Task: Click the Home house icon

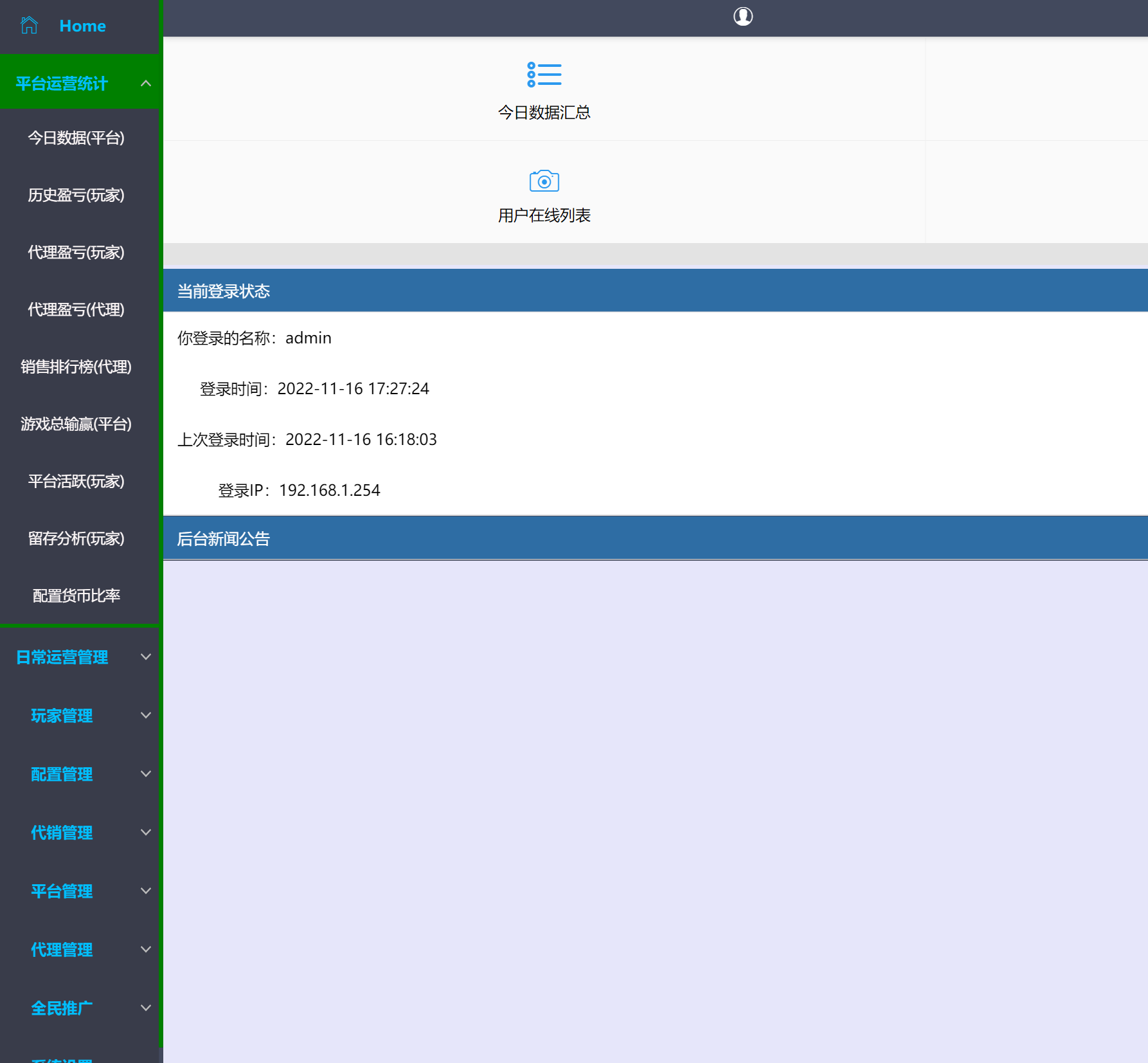Action: point(29,26)
